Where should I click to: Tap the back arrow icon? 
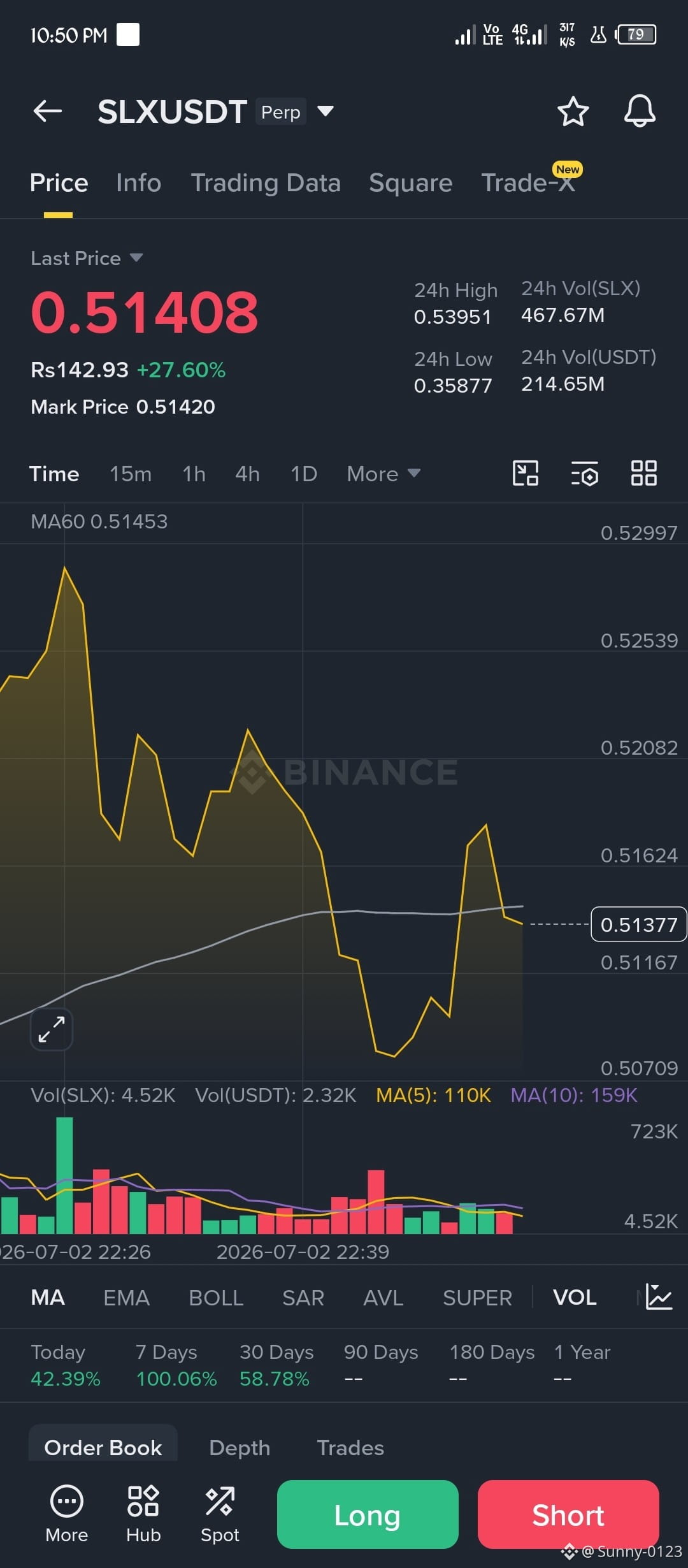[48, 112]
